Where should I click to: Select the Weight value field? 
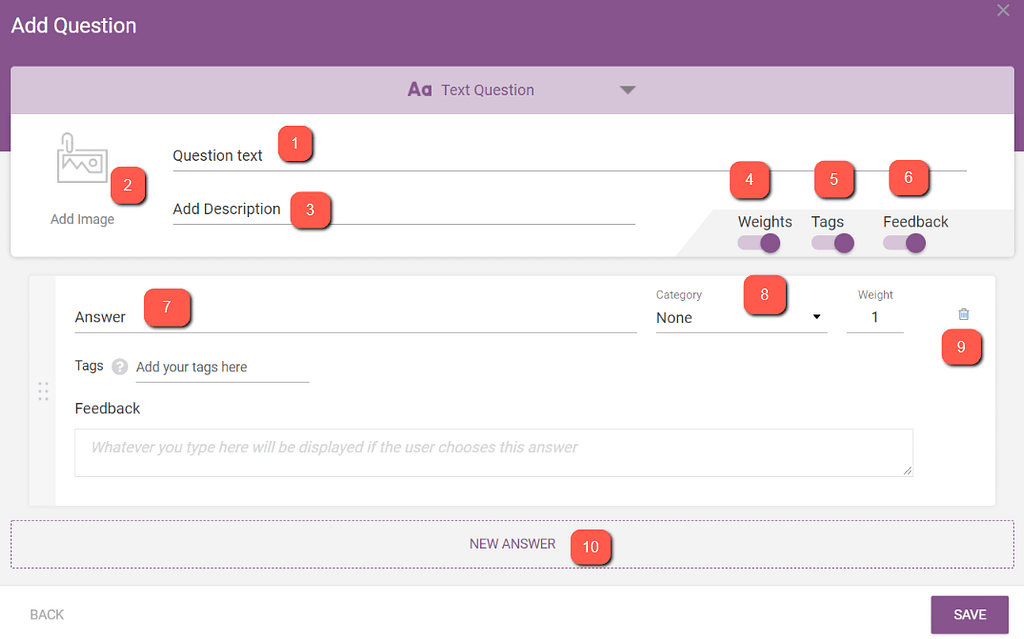875,318
